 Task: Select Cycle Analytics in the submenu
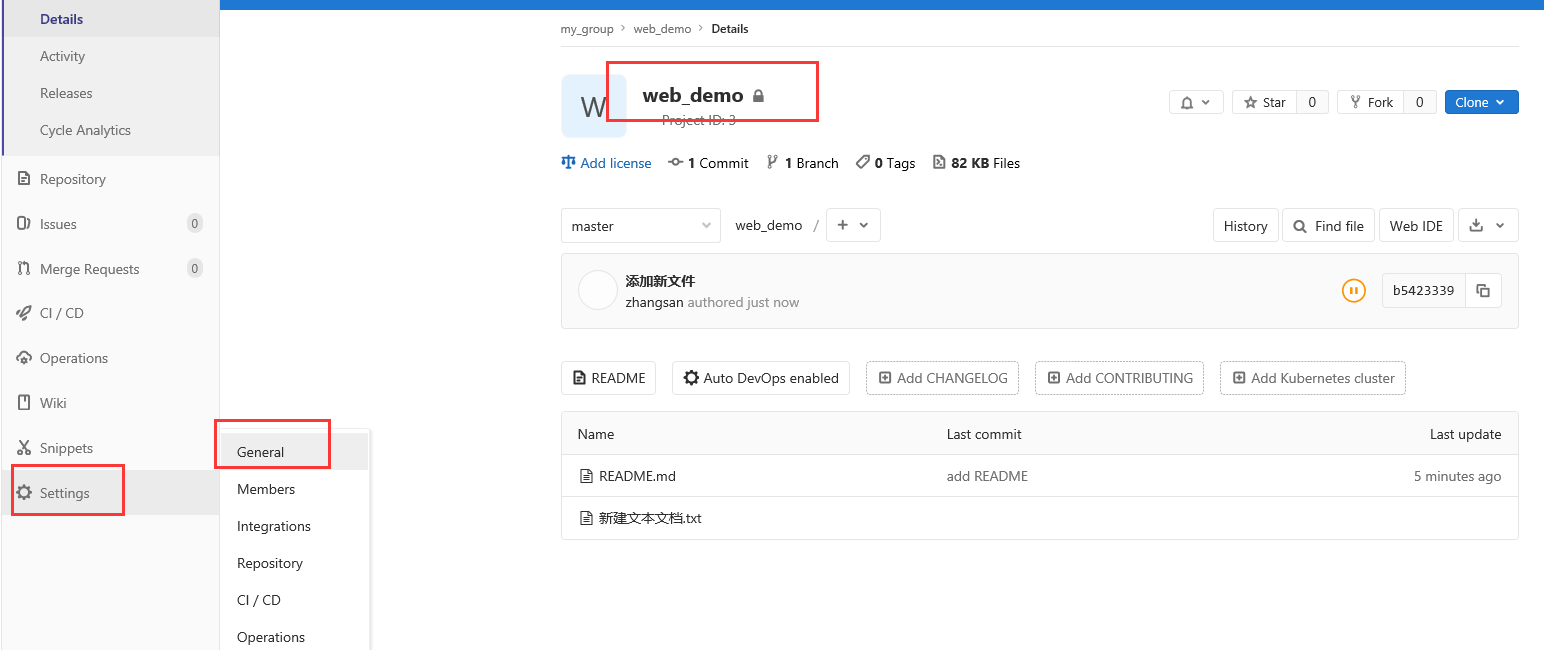click(x=112, y=130)
